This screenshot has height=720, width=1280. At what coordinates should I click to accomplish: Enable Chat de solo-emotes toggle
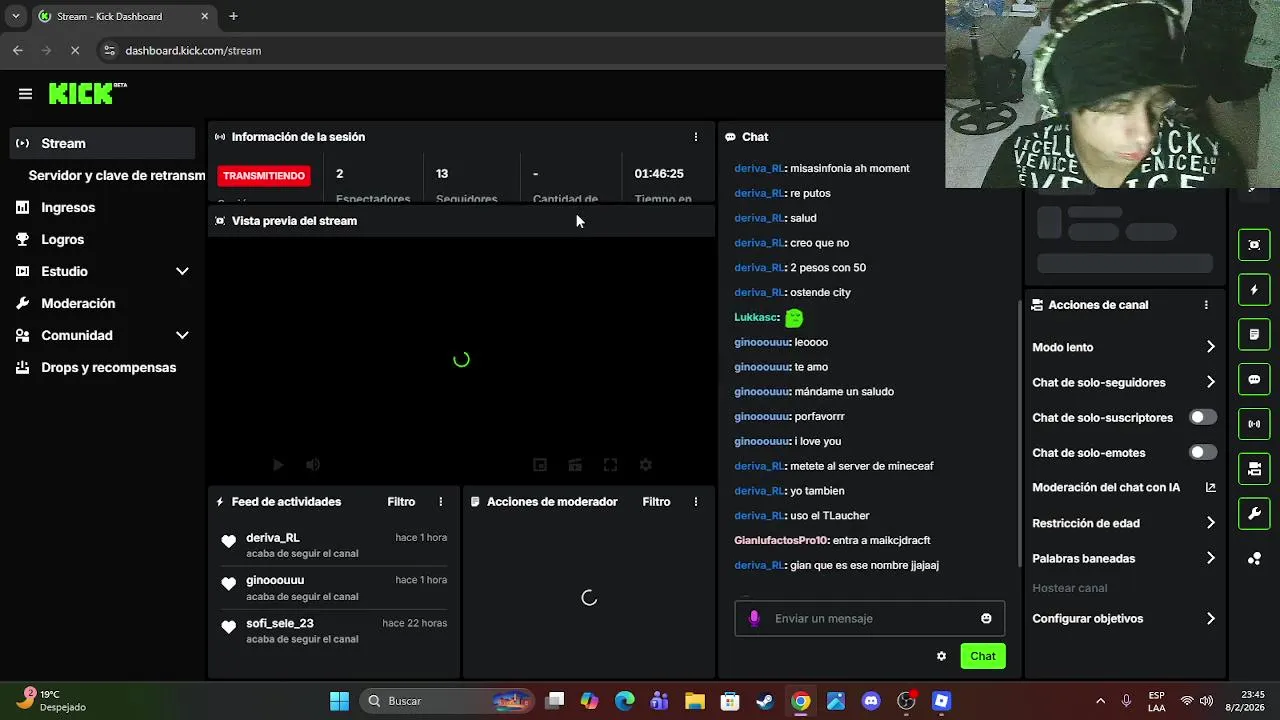click(x=1203, y=452)
